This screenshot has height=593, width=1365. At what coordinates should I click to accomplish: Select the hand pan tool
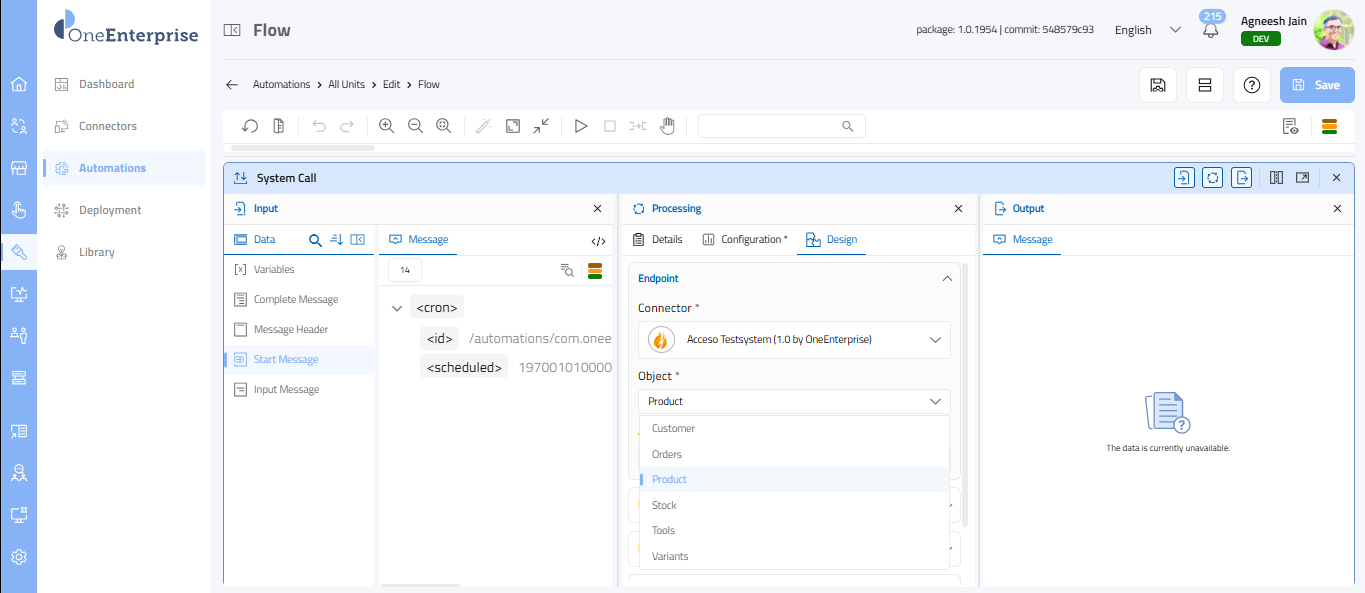pos(667,126)
